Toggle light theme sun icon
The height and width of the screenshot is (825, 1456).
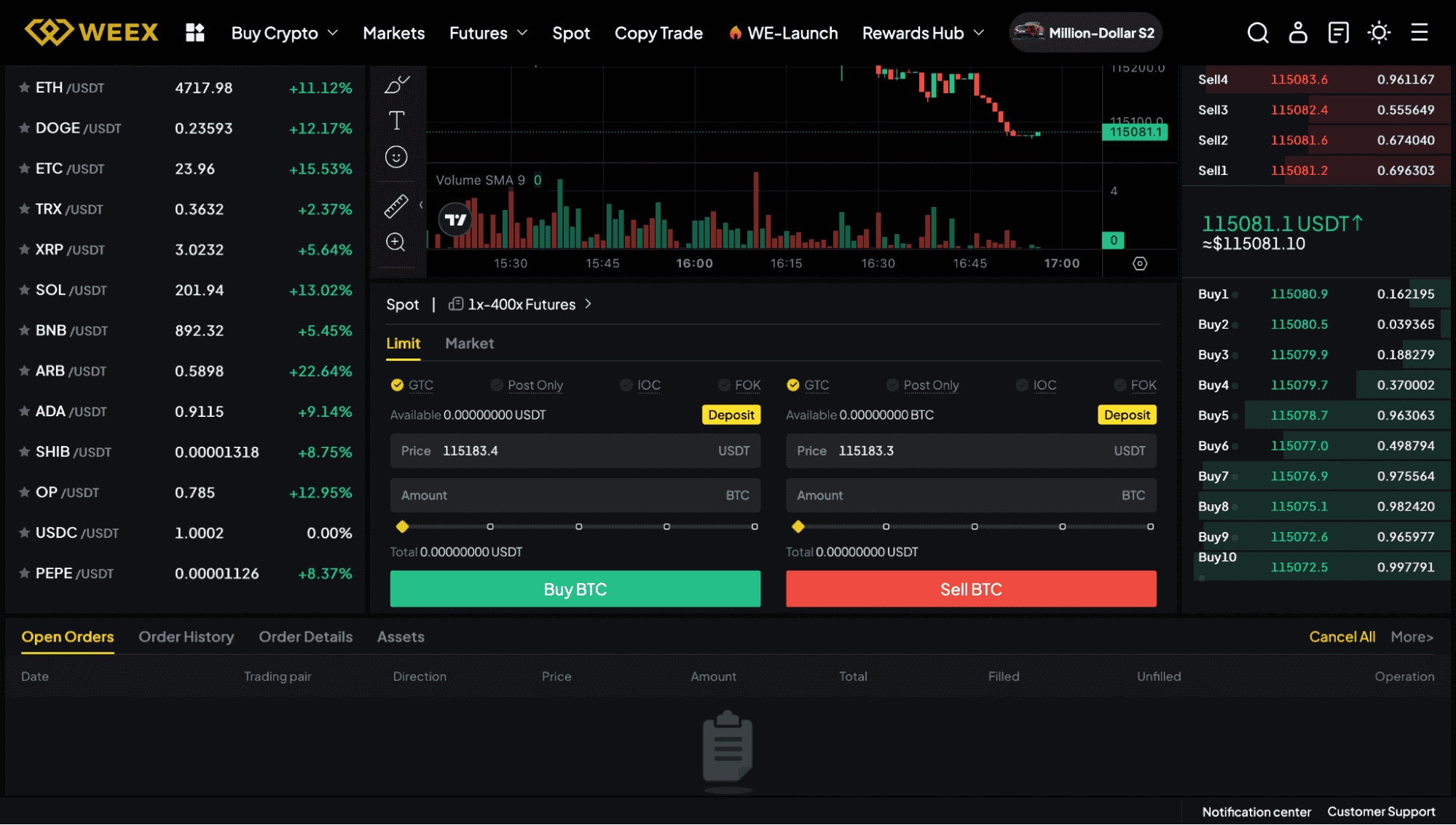1379,33
